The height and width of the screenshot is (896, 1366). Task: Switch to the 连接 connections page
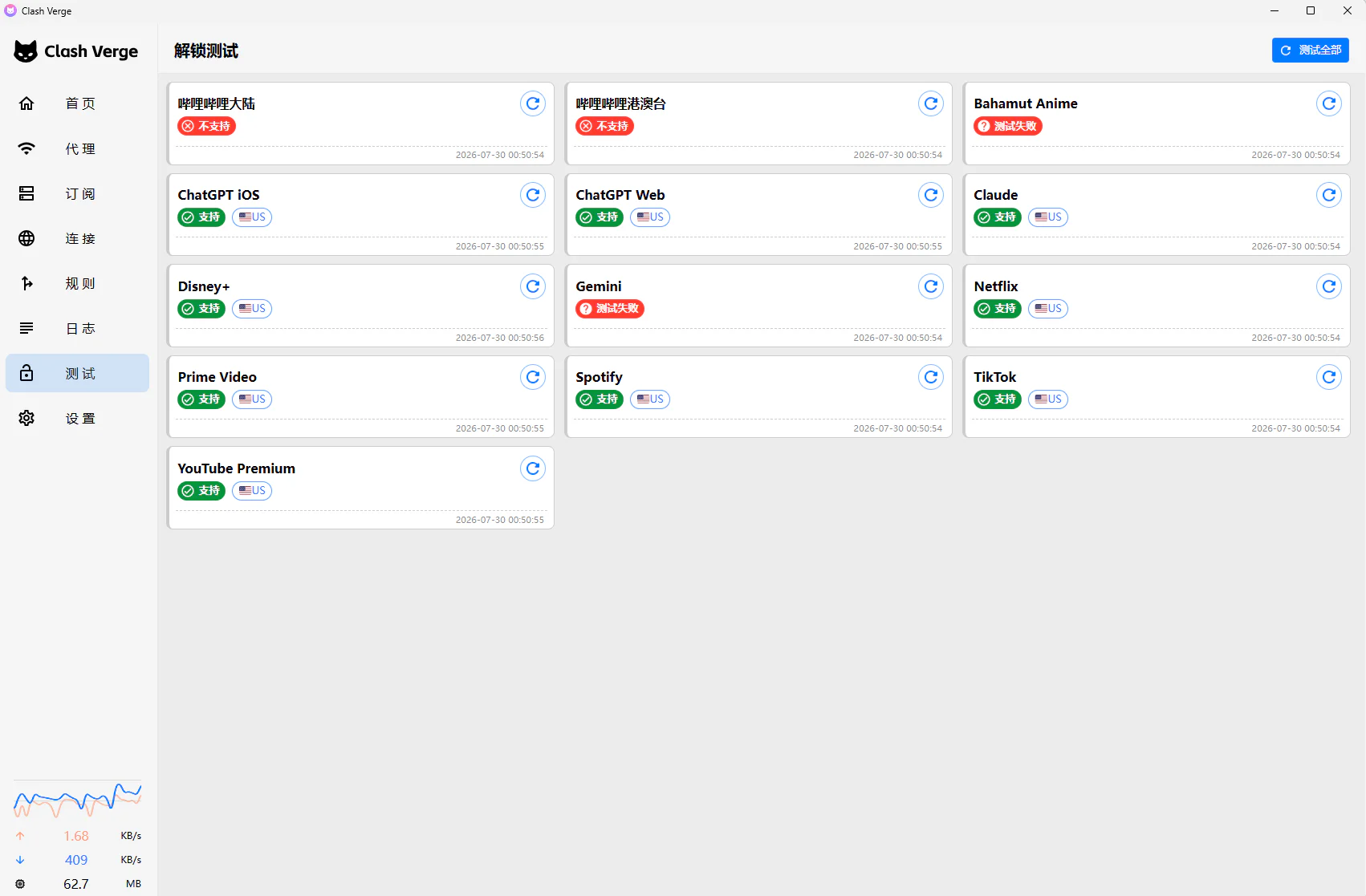pyautogui.click(x=77, y=238)
